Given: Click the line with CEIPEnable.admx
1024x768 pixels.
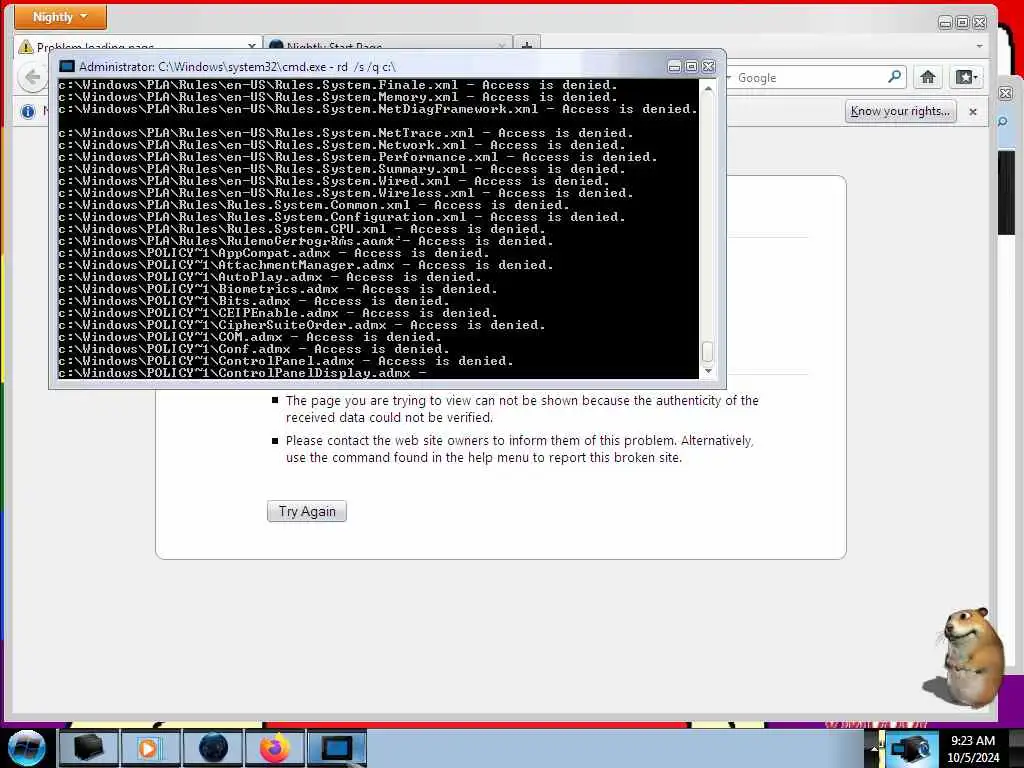Looking at the screenshot, I should point(278,313).
